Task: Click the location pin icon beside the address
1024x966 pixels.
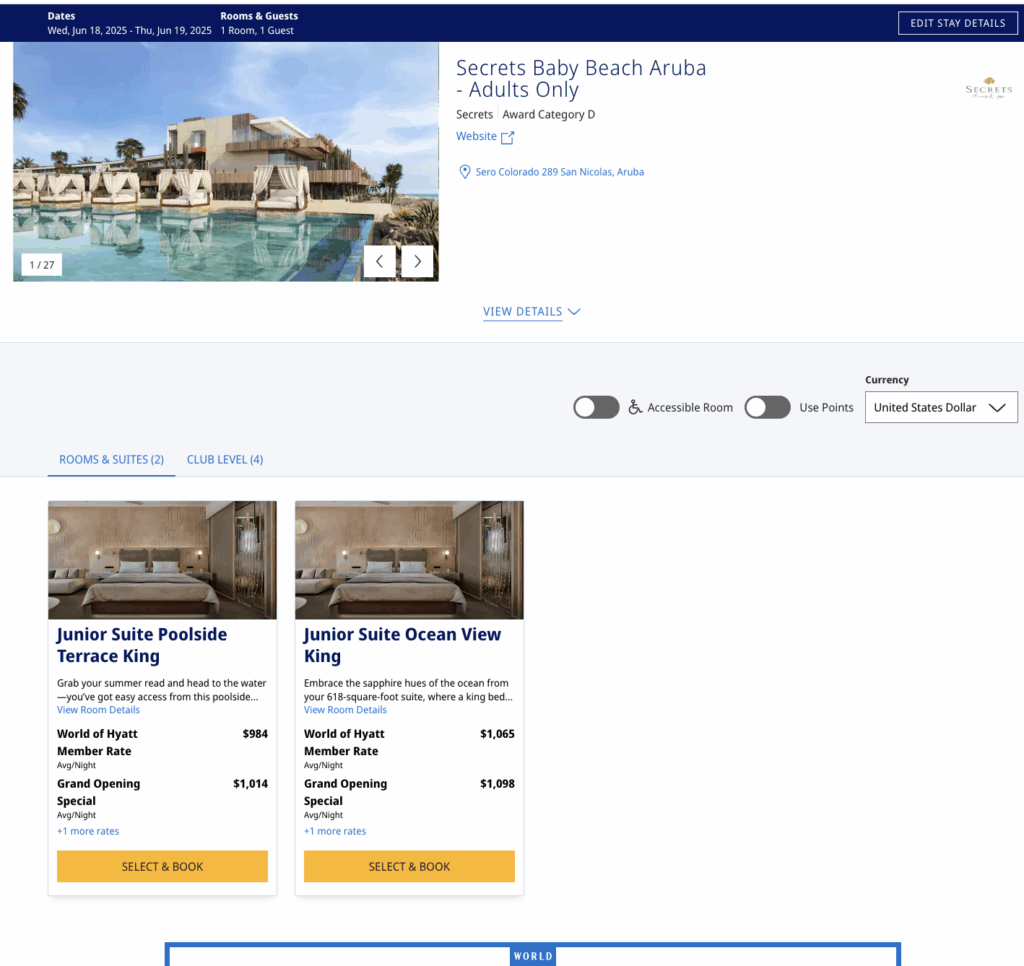Action: pyautogui.click(x=464, y=171)
